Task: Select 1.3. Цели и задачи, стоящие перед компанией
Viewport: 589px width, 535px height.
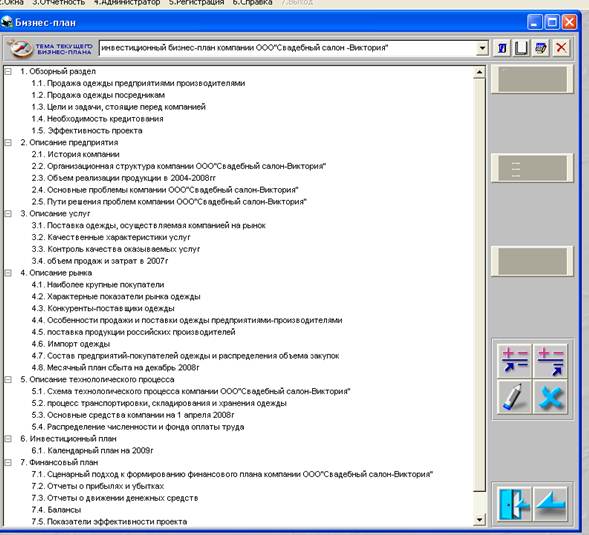Action: click(118, 107)
